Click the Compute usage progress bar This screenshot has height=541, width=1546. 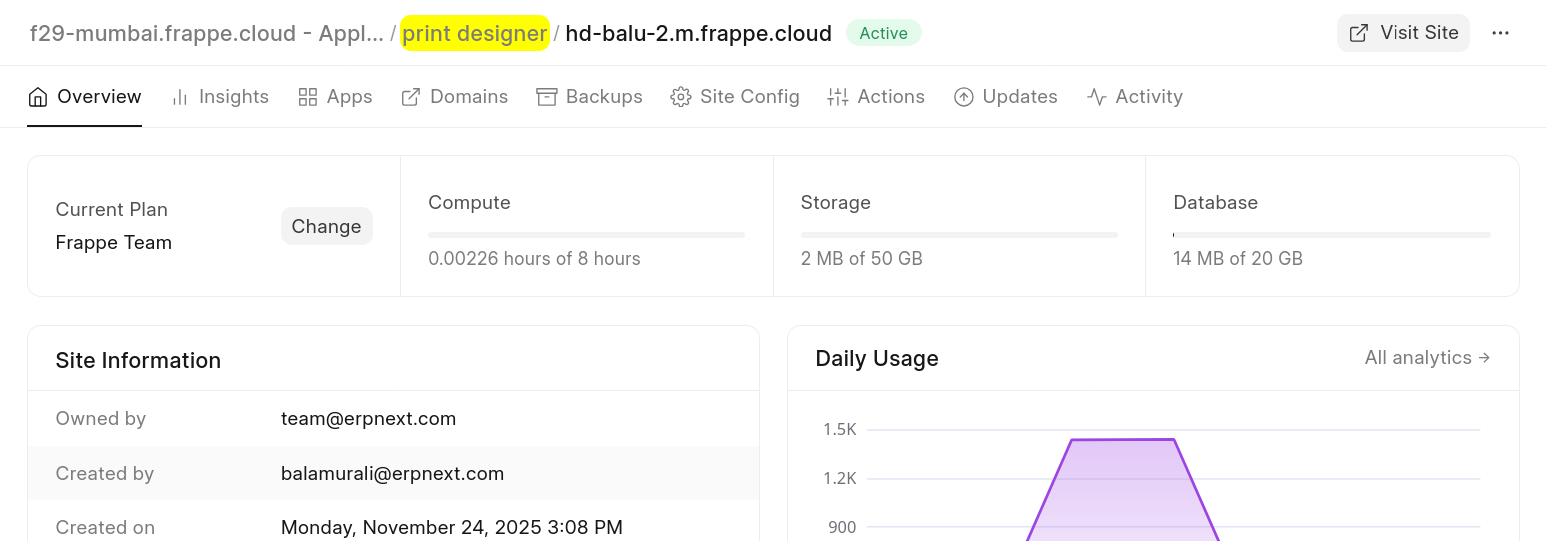pyautogui.click(x=586, y=235)
